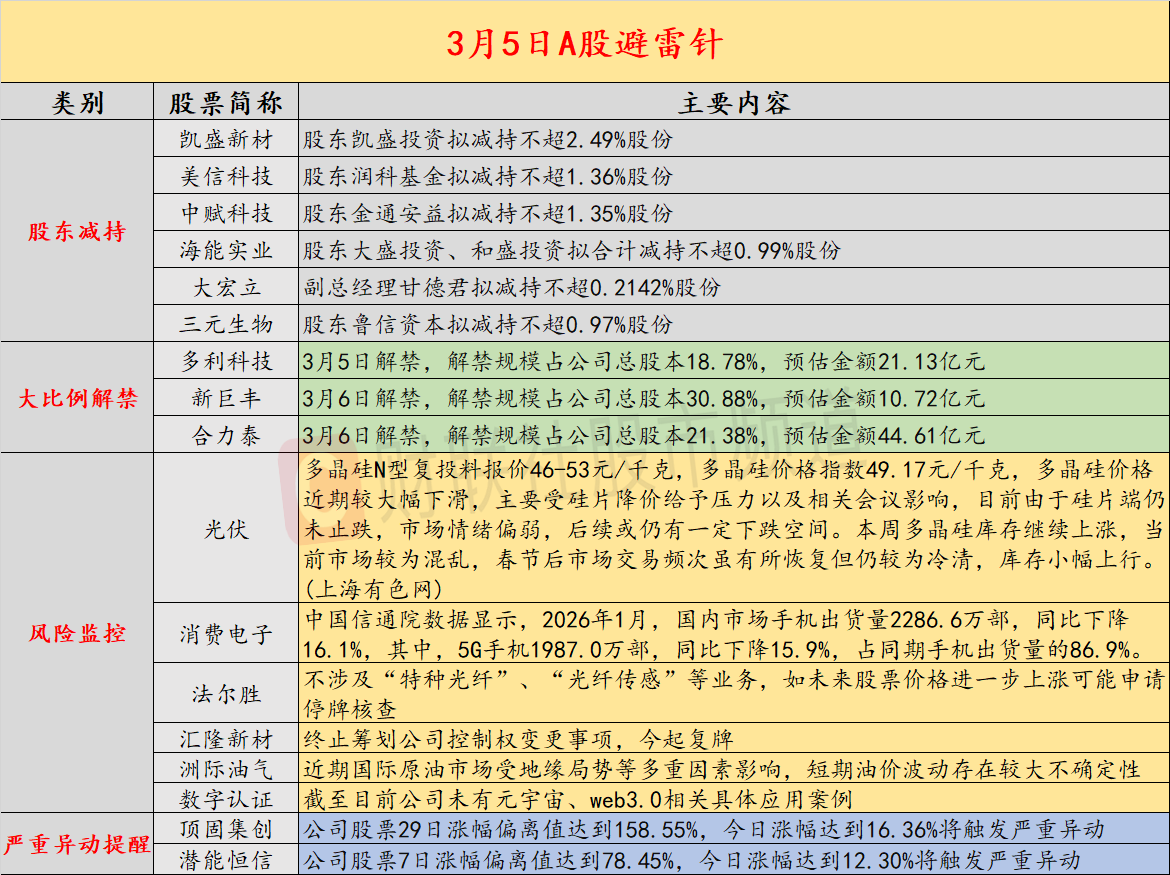The width and height of the screenshot is (1170, 875).
Task: Click the 严重异动提醒 category cell
Action: pos(77,844)
